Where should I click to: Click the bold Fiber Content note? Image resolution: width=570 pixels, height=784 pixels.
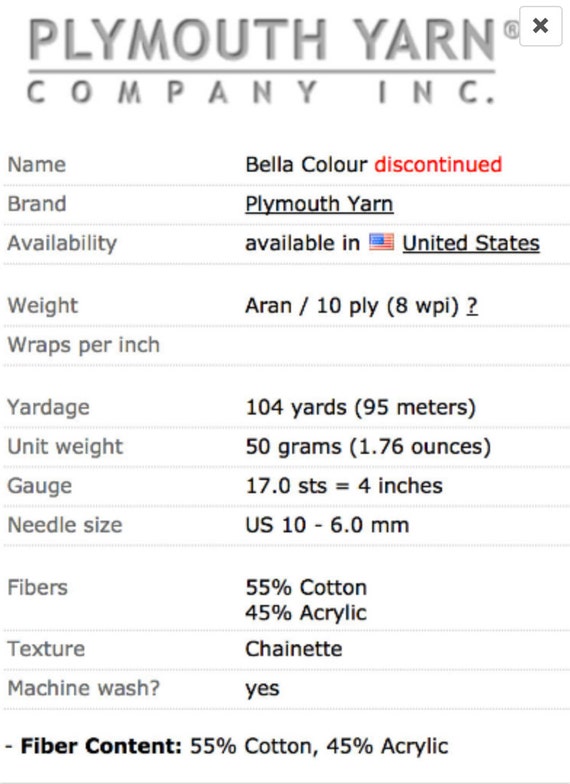click(x=101, y=746)
